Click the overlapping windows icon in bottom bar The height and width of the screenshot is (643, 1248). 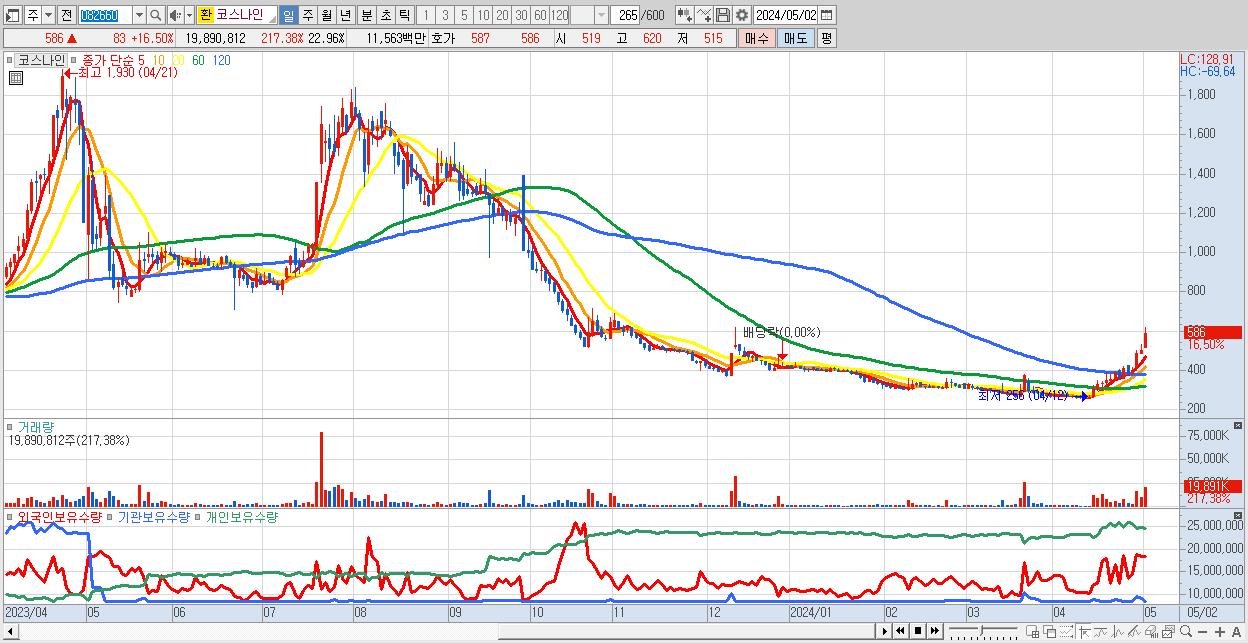click(1050, 632)
